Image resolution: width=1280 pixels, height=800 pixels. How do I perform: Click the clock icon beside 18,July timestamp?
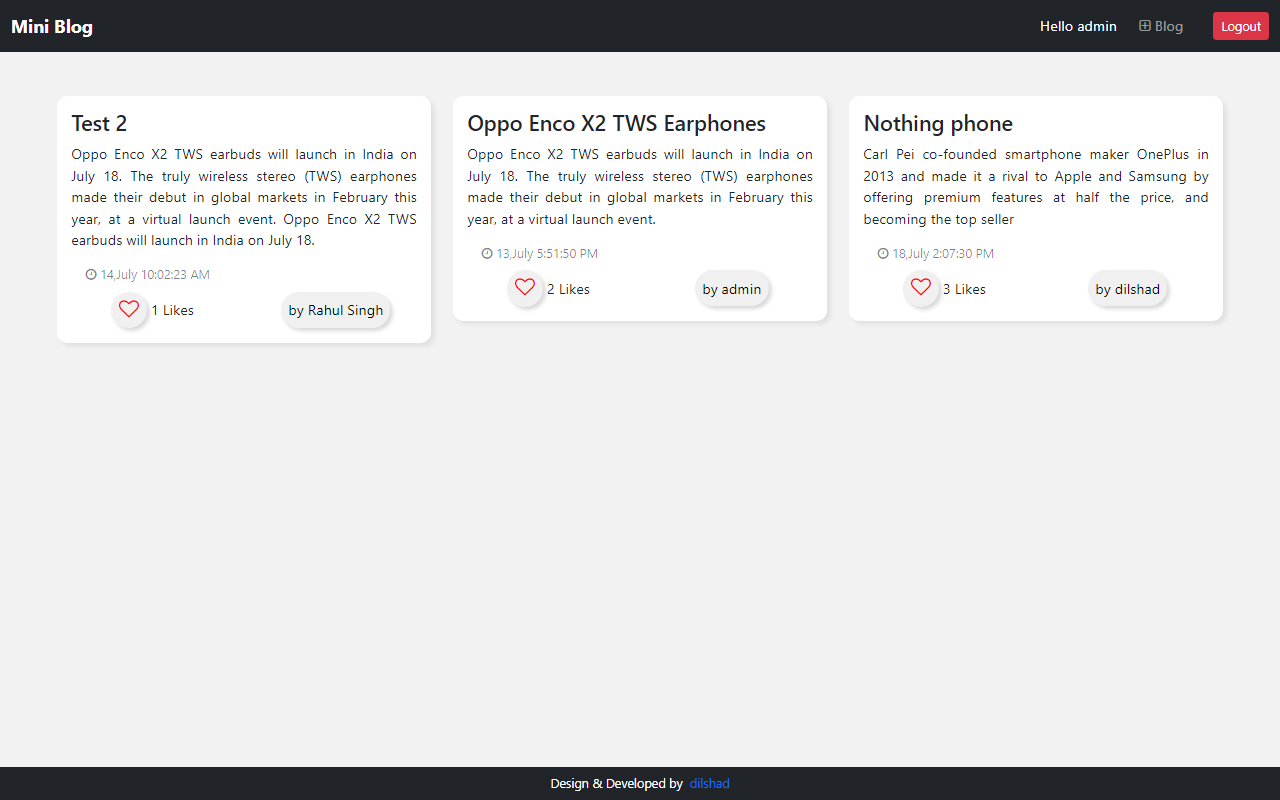coord(883,253)
